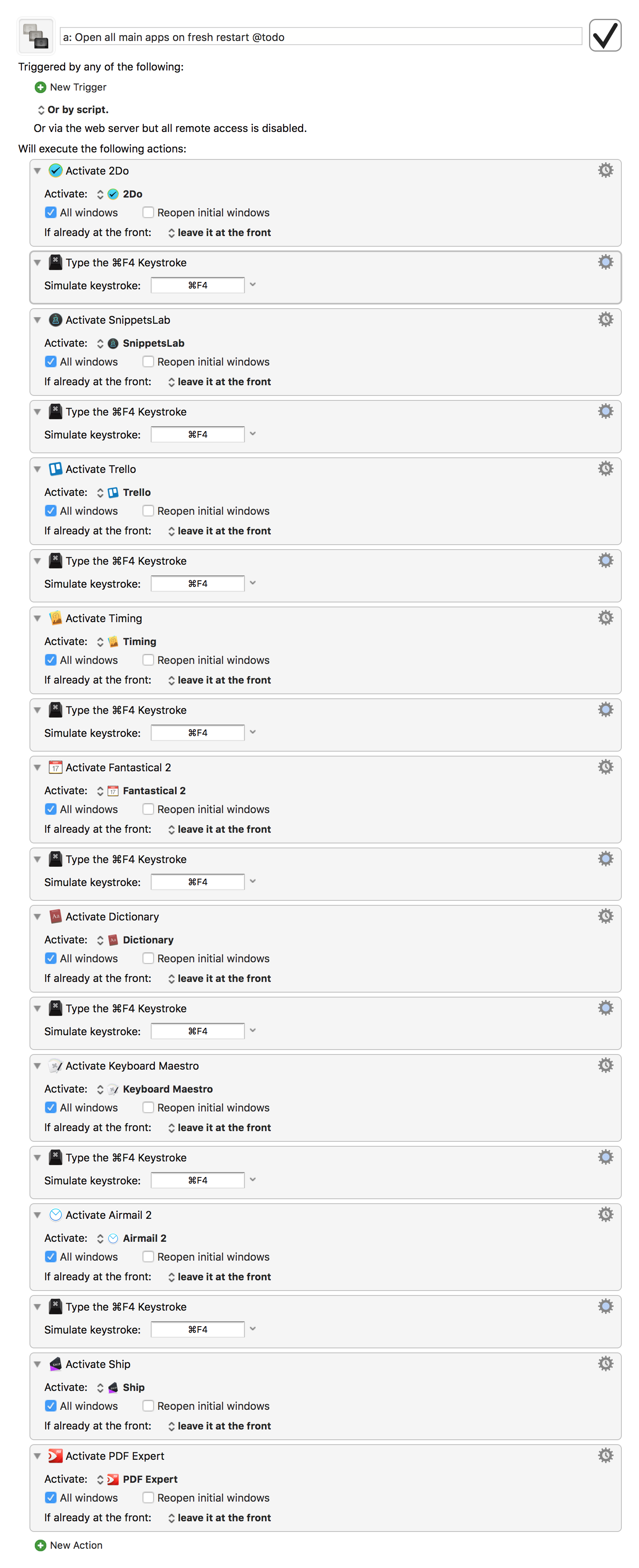Check Reopen initial windows for Airmail 2
Image resolution: width=639 pixels, height=1568 pixels.
(x=148, y=1257)
